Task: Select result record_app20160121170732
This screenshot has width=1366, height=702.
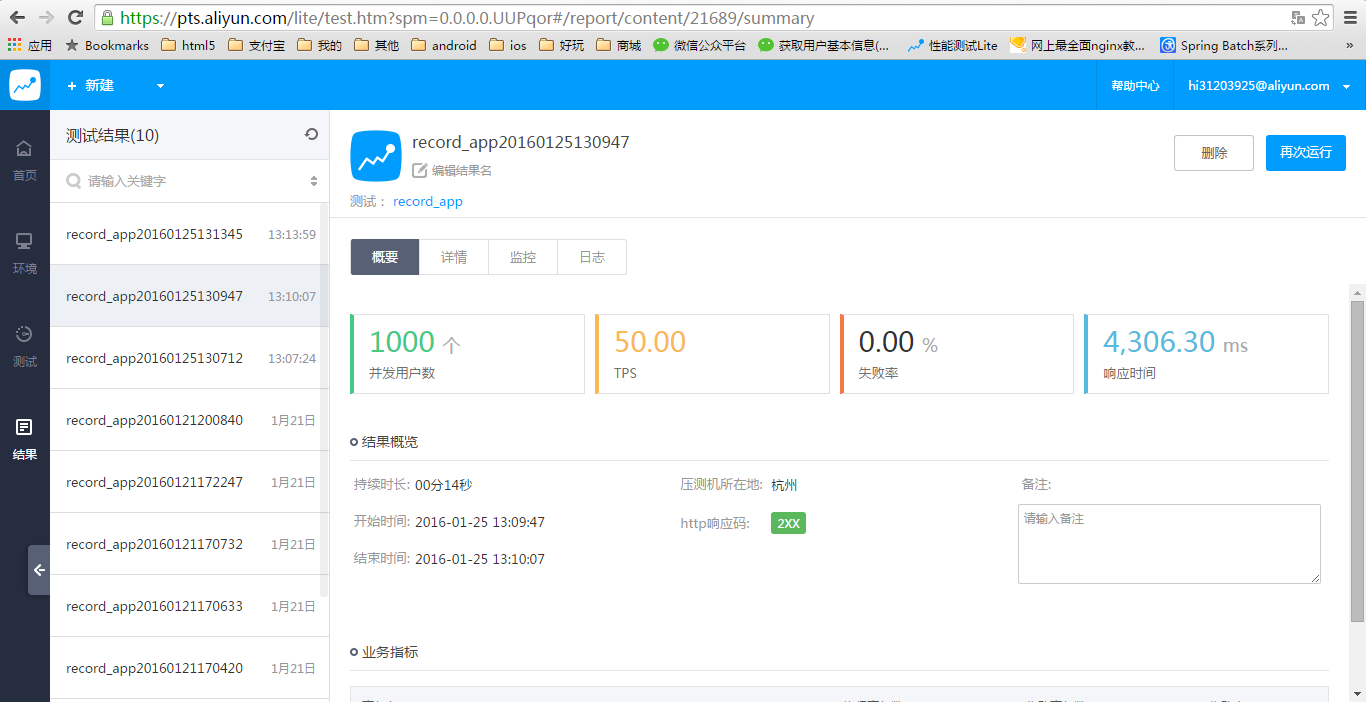Action: coord(190,544)
